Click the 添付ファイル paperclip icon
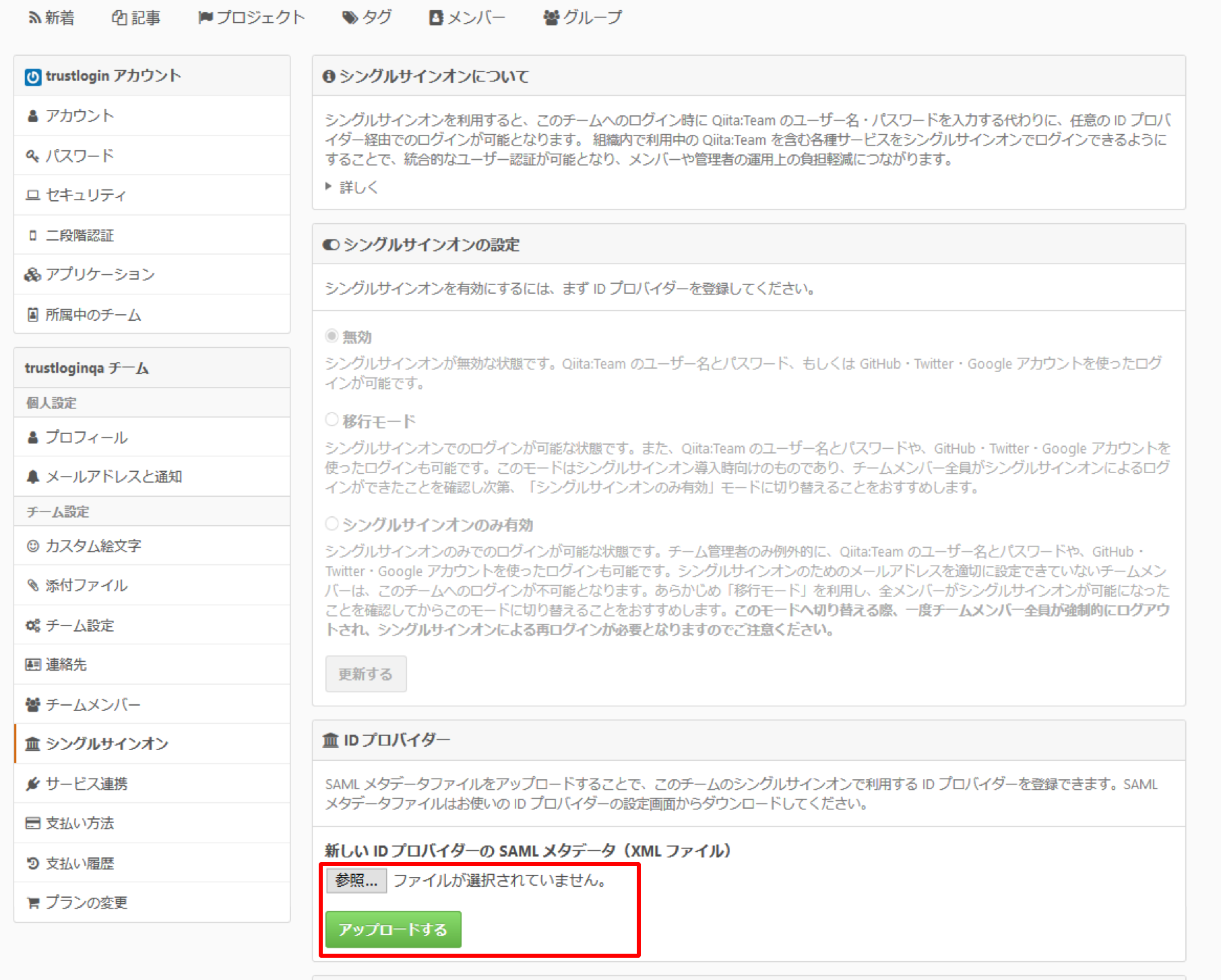 [32, 585]
